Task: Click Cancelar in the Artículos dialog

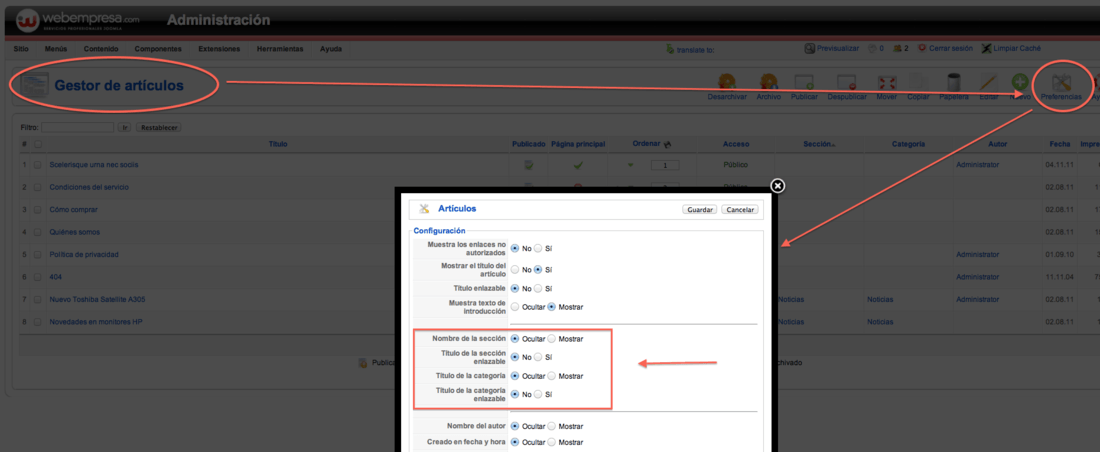Action: point(740,210)
